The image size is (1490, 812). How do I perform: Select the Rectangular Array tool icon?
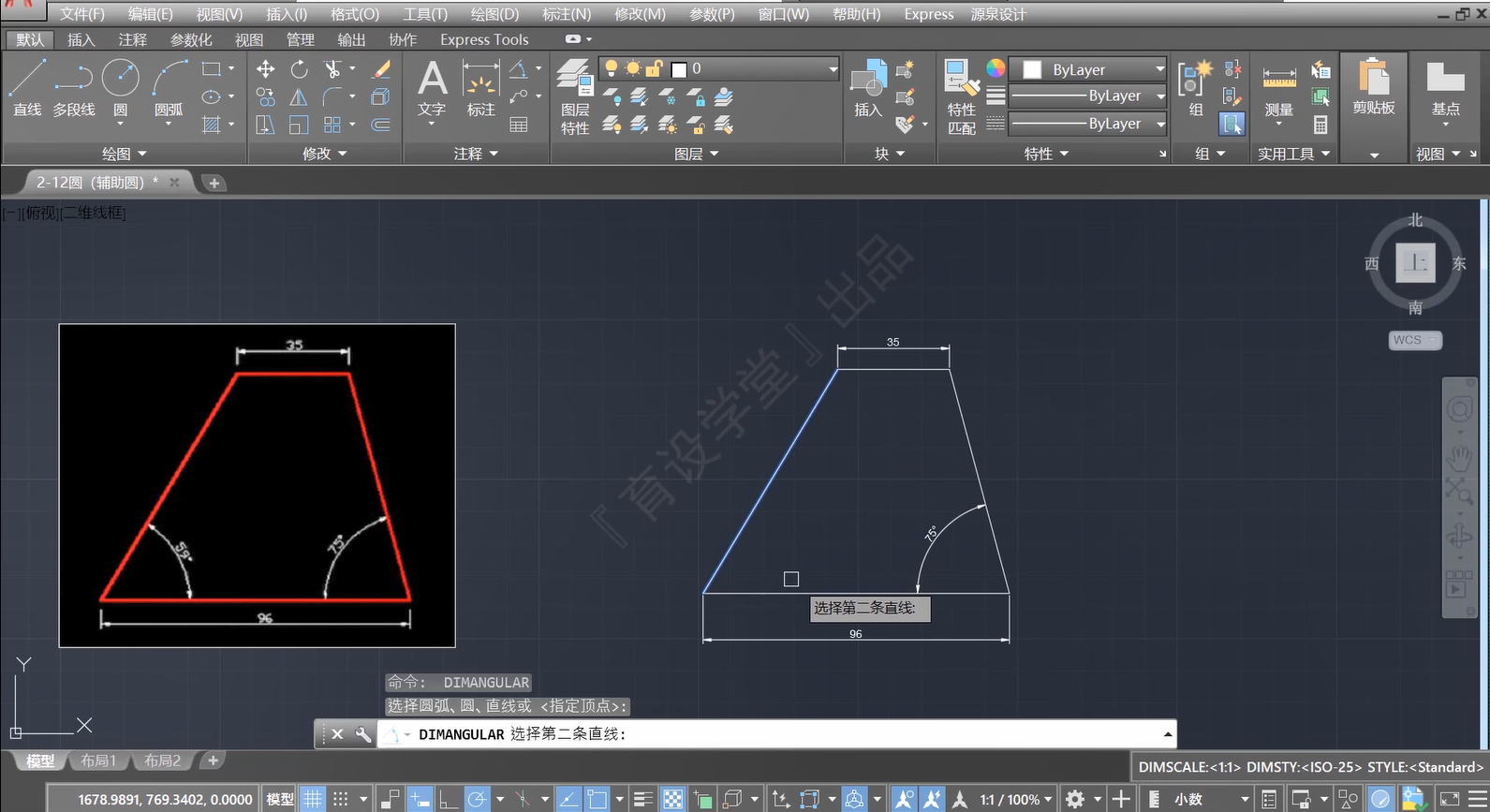(332, 125)
